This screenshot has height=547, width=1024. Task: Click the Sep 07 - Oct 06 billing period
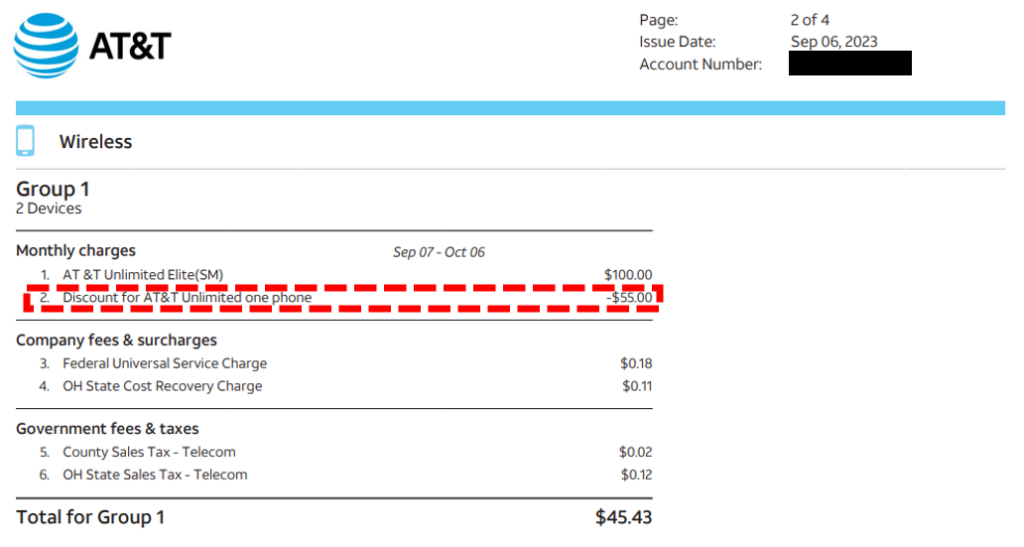coord(439,252)
